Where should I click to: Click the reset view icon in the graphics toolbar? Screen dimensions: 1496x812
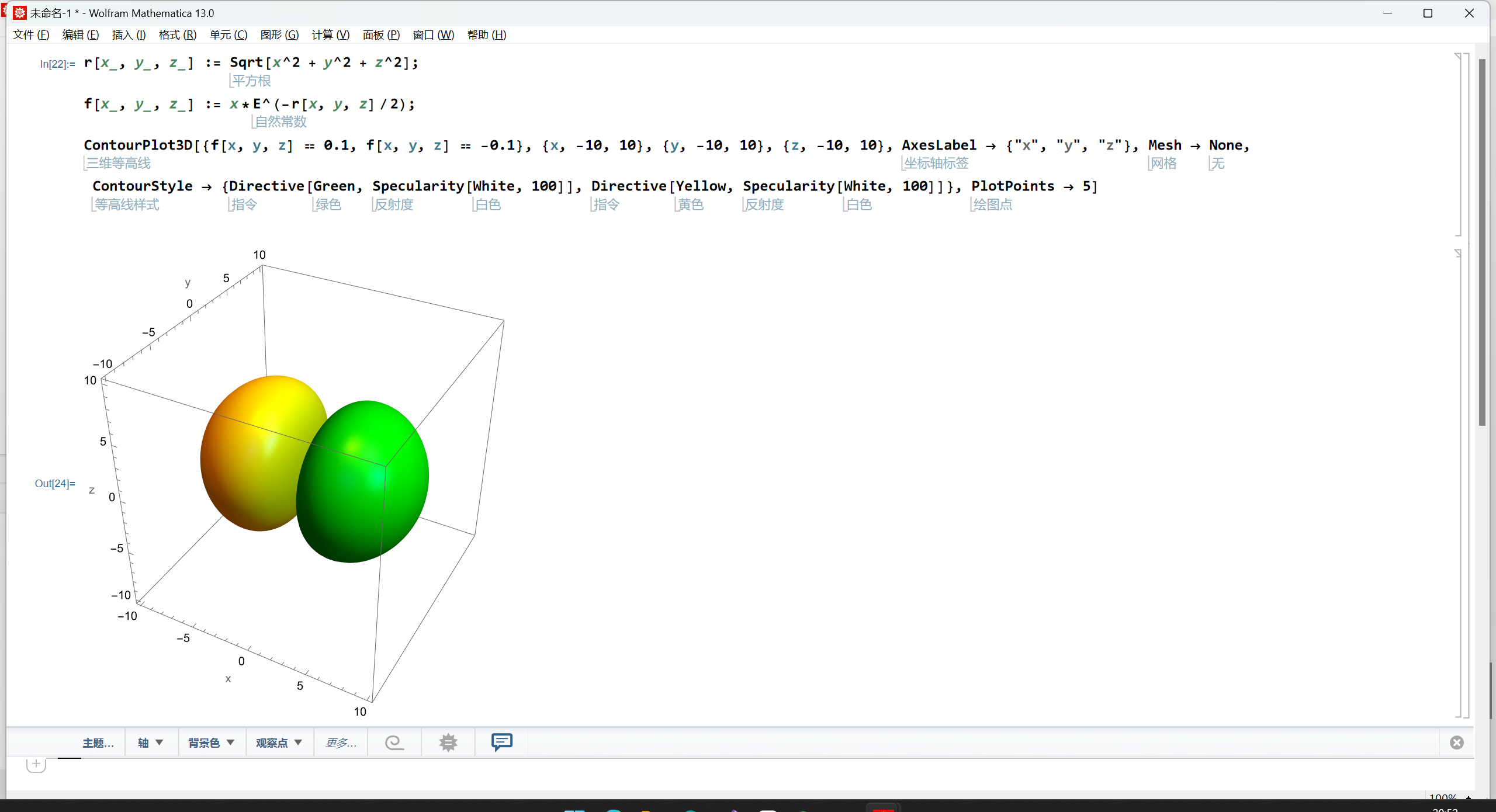point(393,742)
